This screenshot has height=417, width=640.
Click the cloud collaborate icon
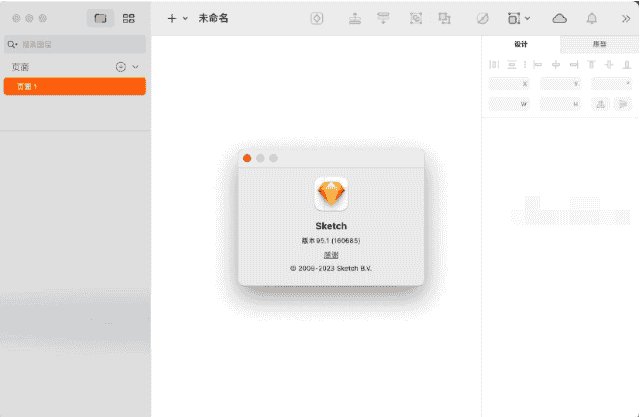coord(559,18)
